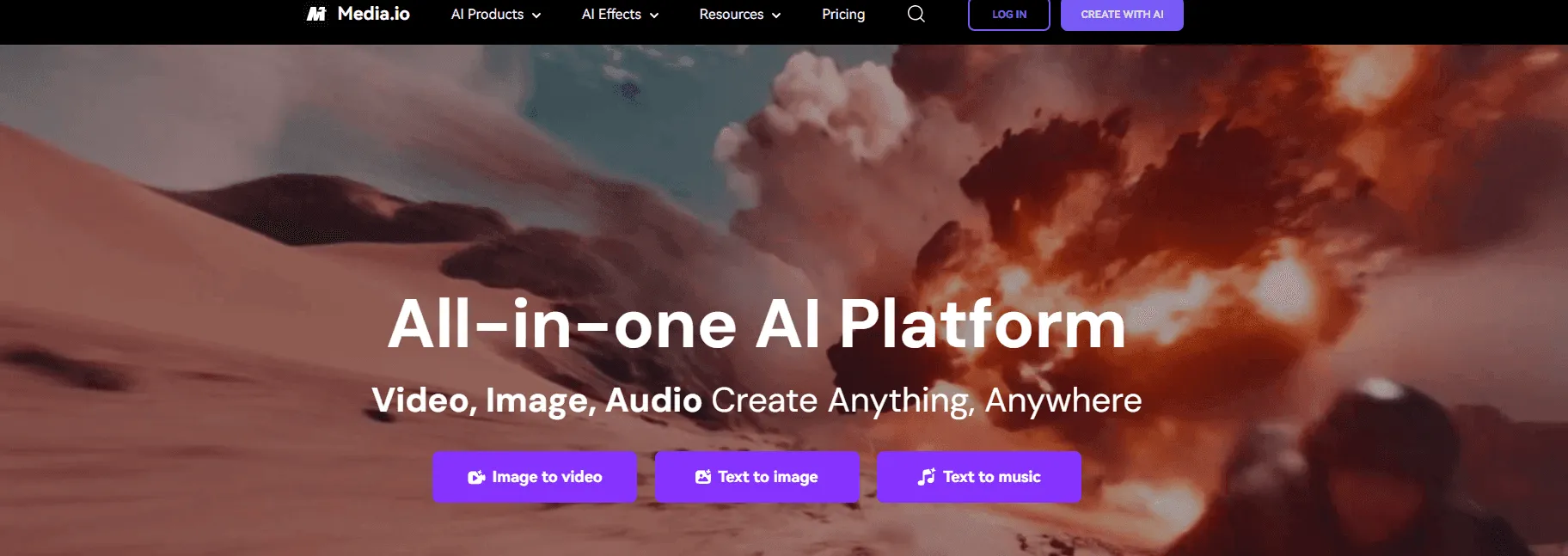The image size is (1568, 556).
Task: Open the AI Products menu
Action: [x=496, y=15]
